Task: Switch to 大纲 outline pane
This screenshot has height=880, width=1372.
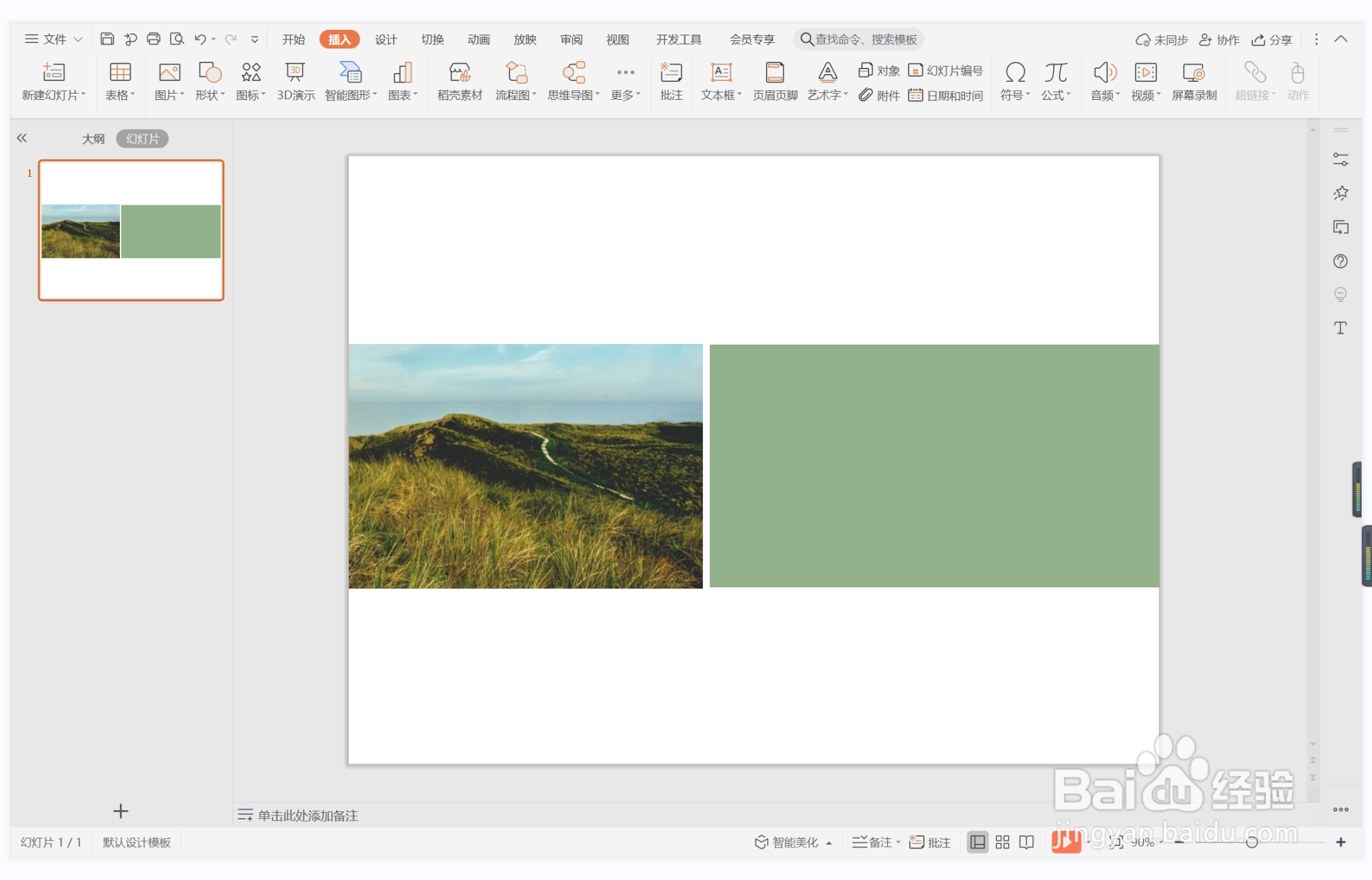Action: click(93, 139)
